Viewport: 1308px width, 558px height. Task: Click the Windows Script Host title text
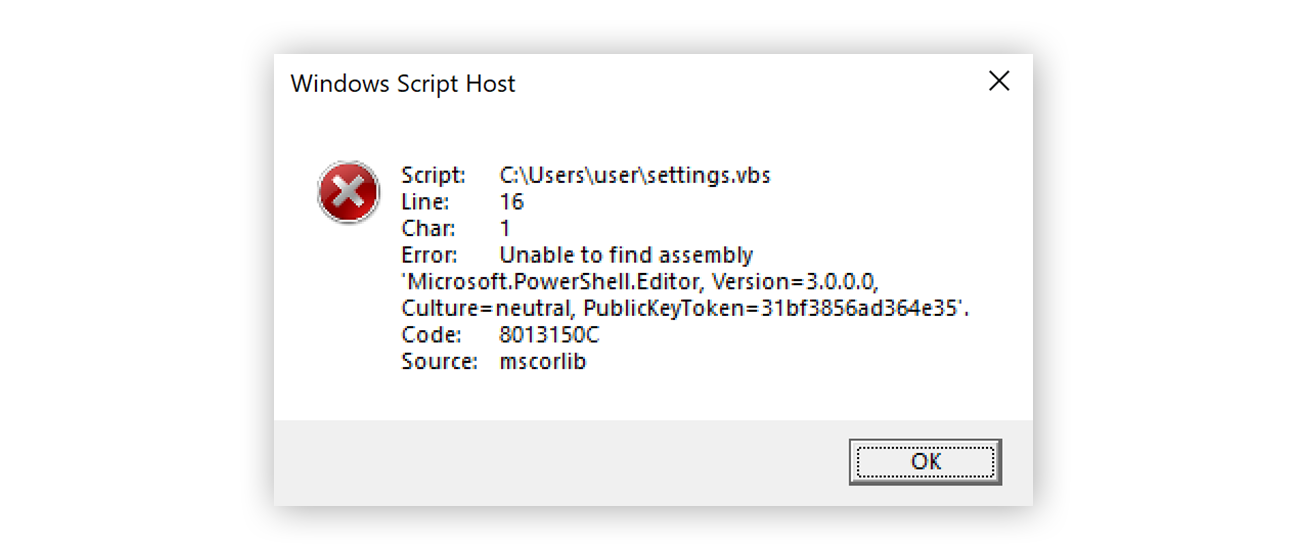point(403,84)
